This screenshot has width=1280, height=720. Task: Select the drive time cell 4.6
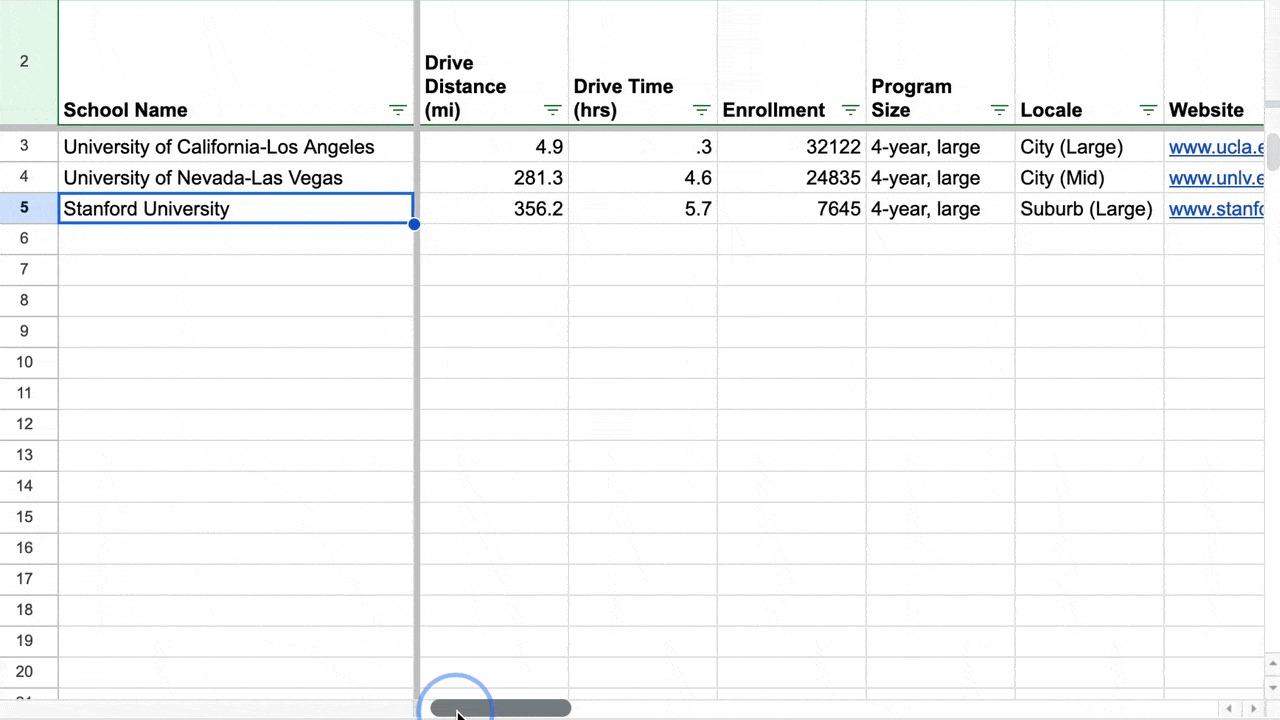643,178
